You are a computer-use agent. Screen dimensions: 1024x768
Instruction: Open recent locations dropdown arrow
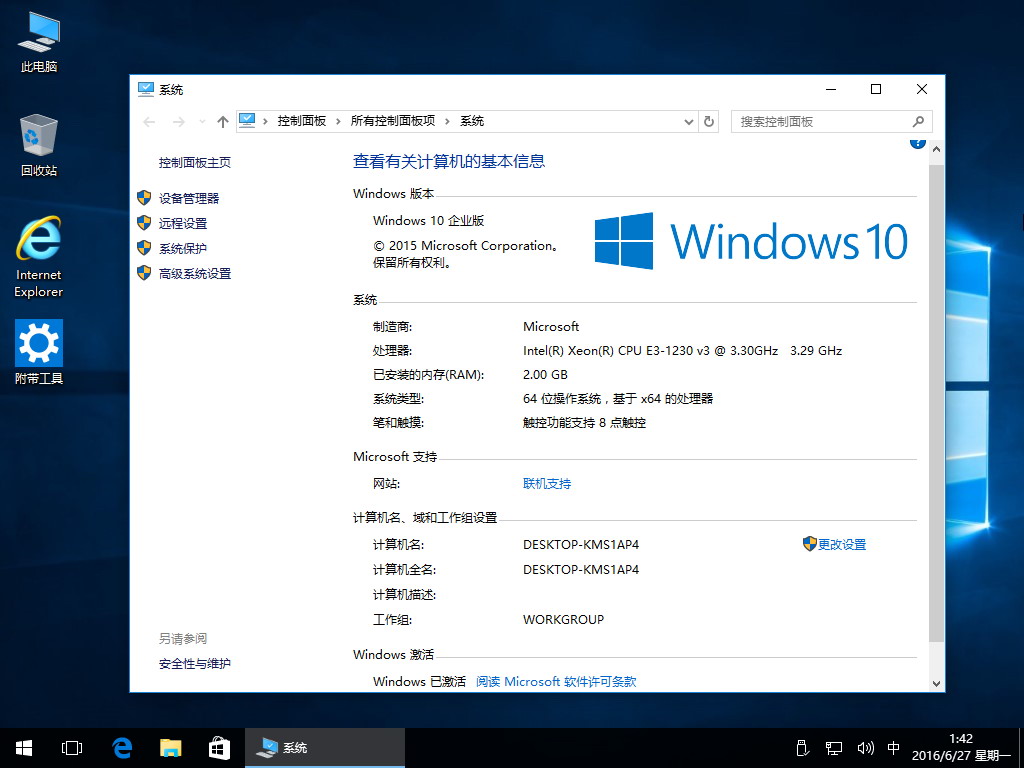click(202, 121)
